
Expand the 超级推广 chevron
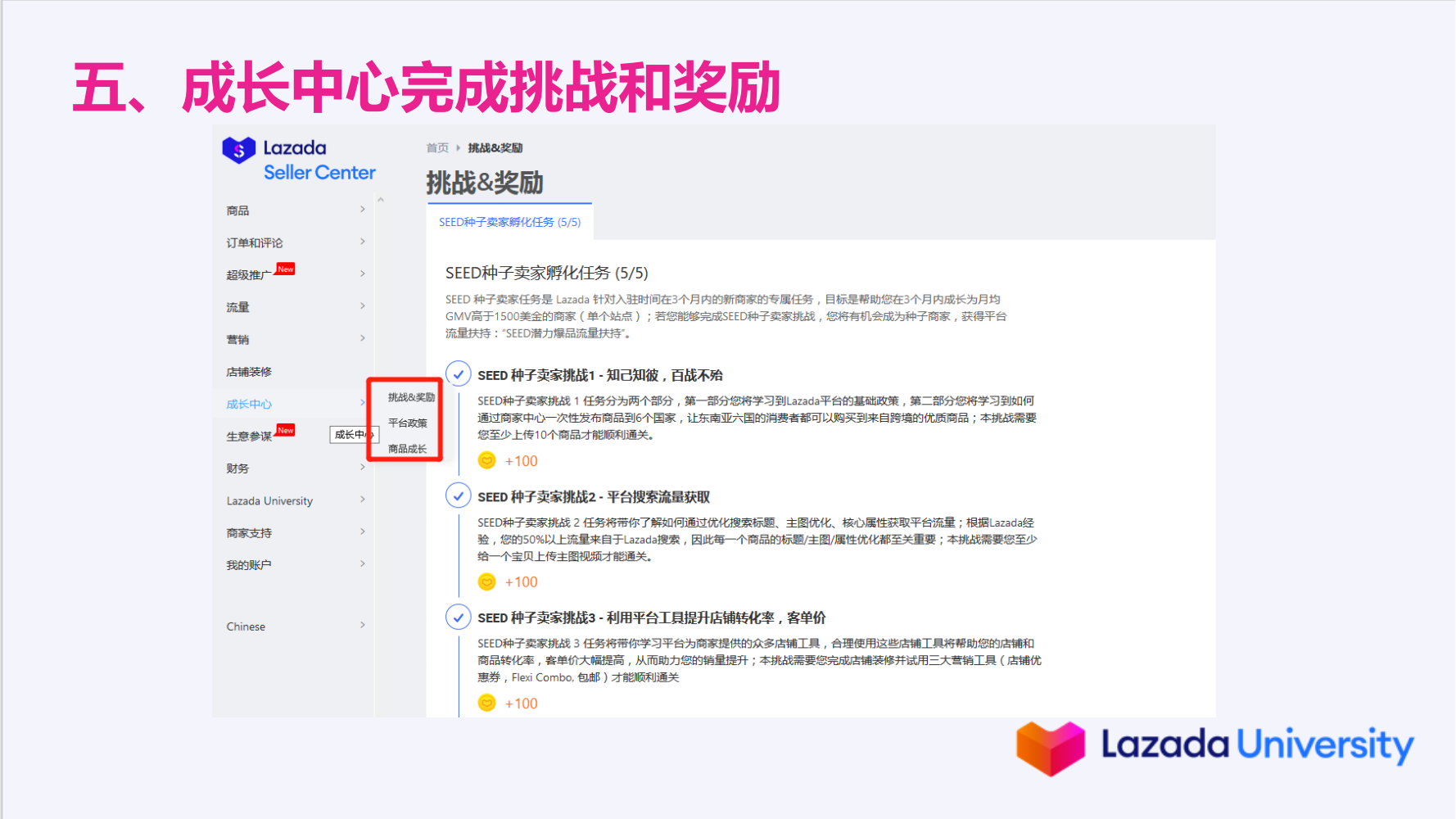pos(363,274)
